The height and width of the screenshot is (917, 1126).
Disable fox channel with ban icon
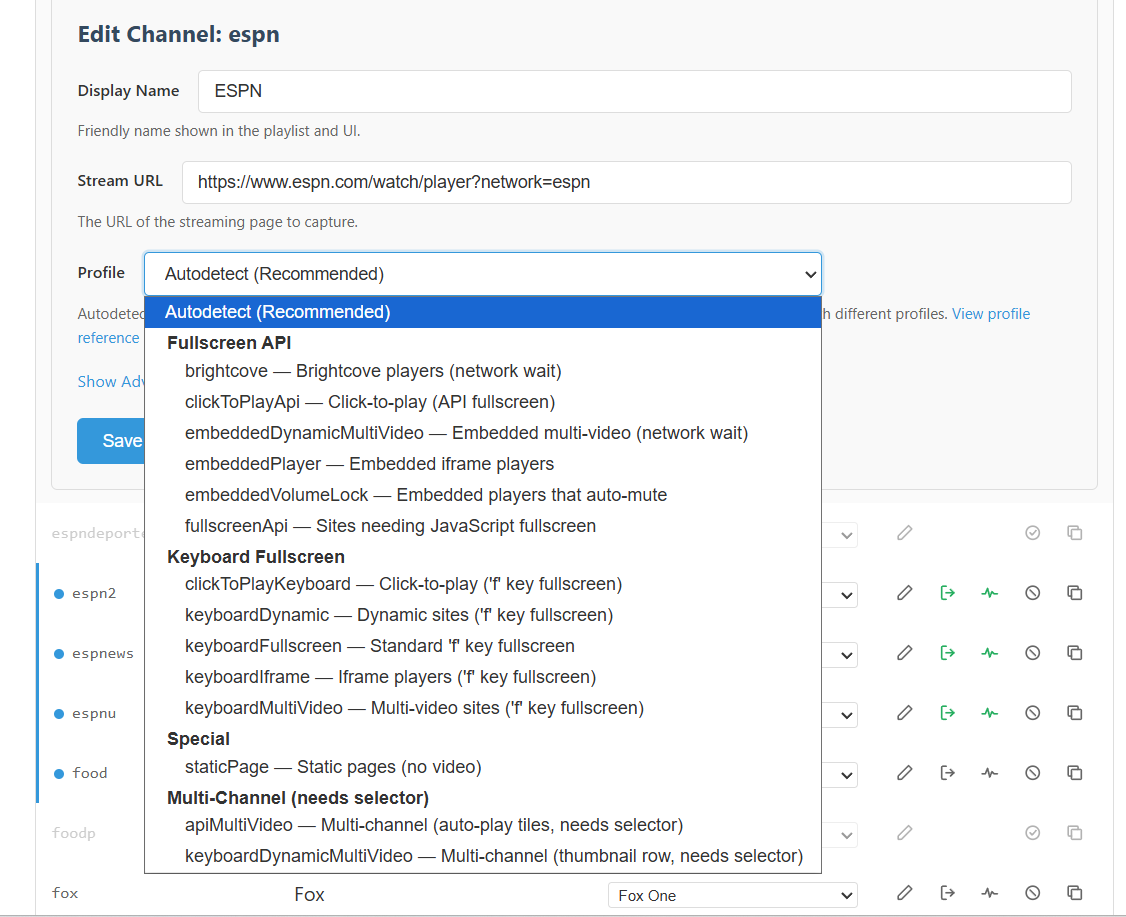click(1033, 893)
